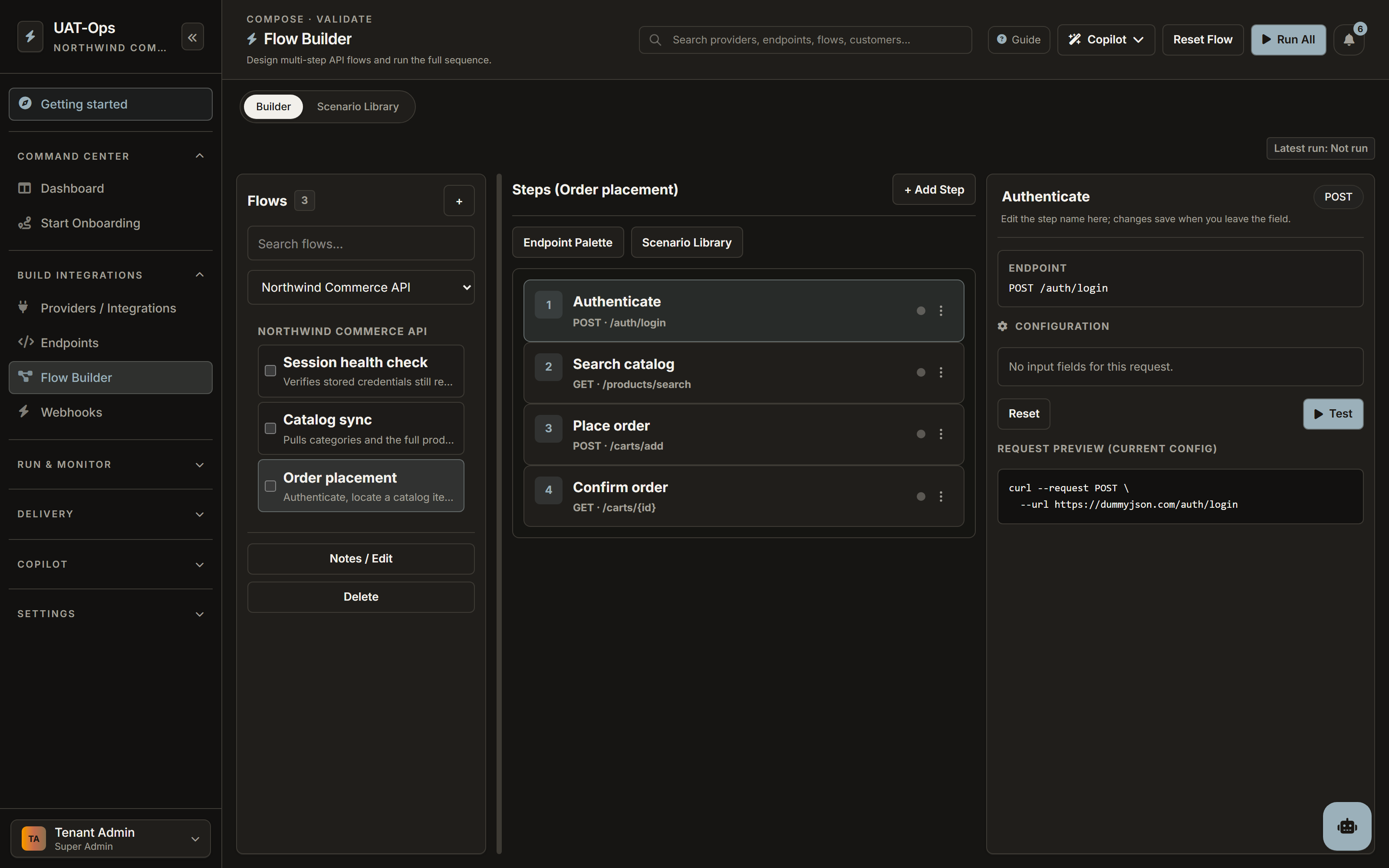Click the TA avatar badge
The height and width of the screenshot is (868, 1389).
pos(34,838)
